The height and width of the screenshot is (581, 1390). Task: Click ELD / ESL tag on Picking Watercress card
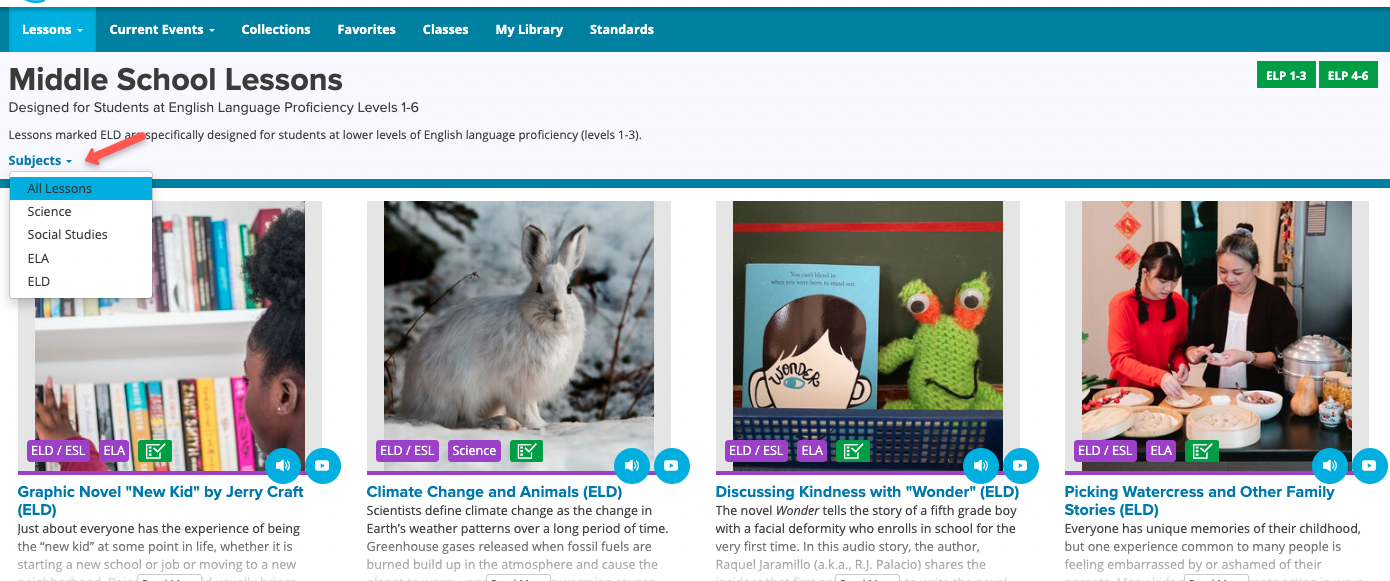pyautogui.click(x=1106, y=451)
